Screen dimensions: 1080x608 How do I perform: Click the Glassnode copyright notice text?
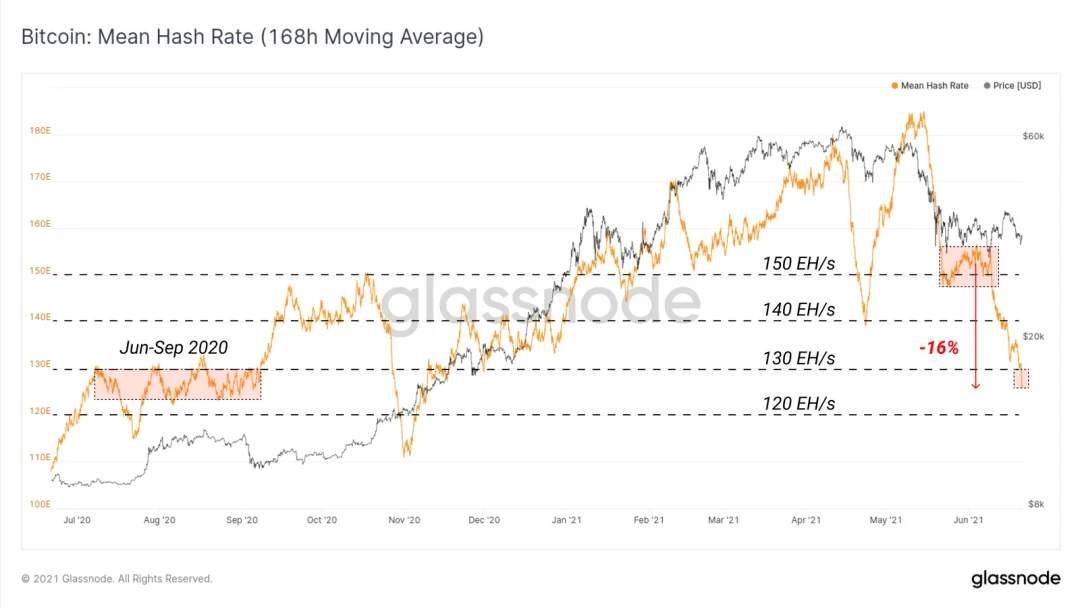116,578
